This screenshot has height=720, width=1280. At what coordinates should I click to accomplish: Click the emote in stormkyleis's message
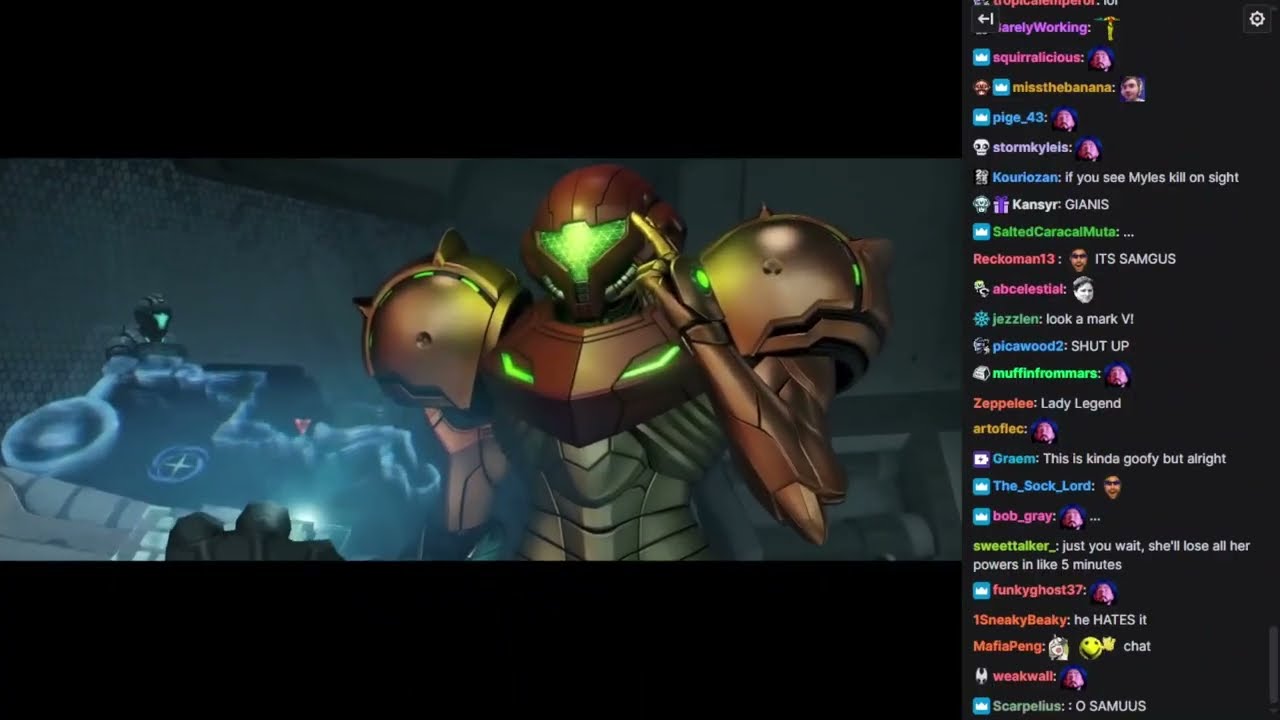click(x=1088, y=149)
